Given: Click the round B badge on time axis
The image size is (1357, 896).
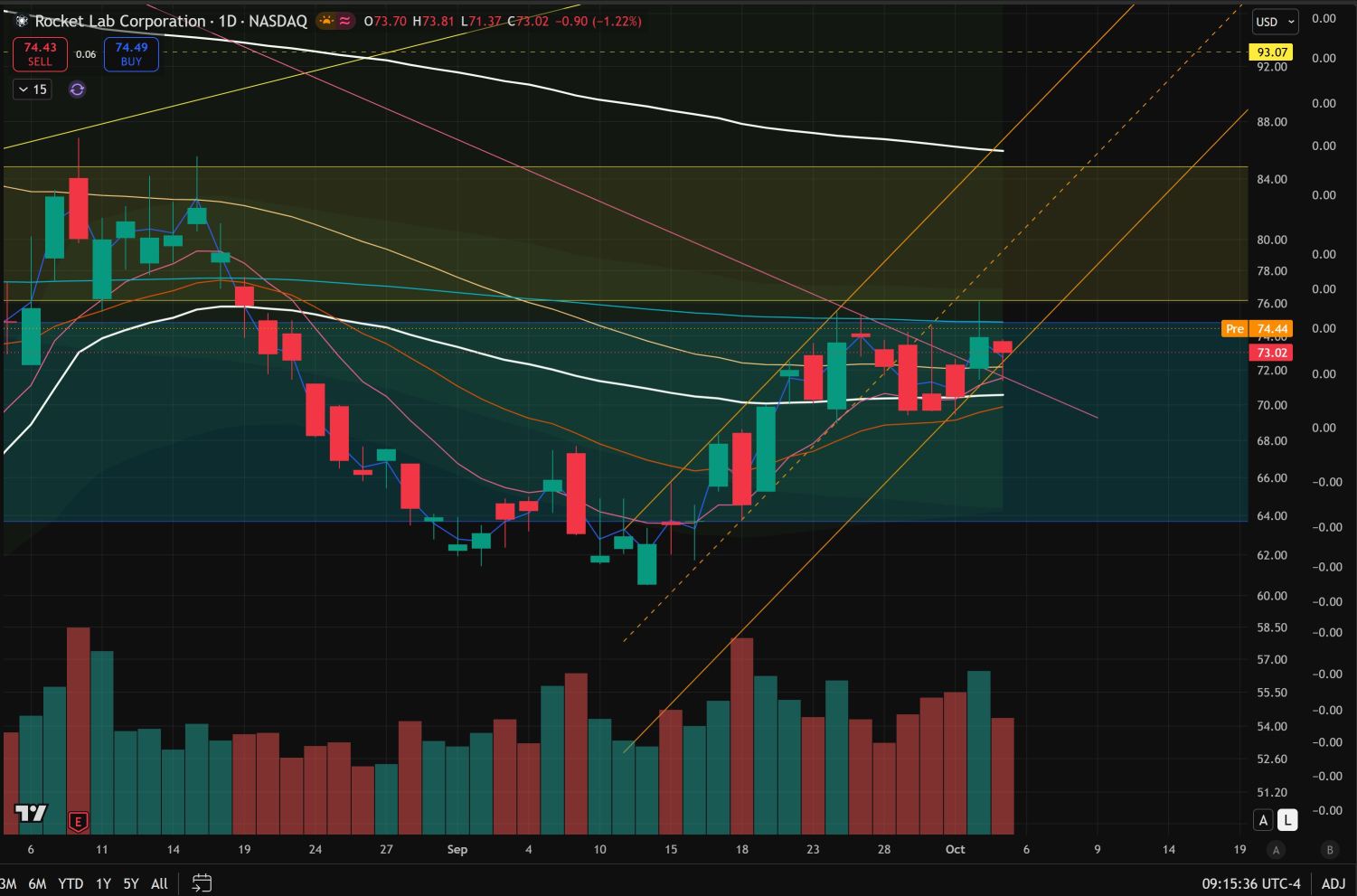Looking at the screenshot, I should point(1329,850).
